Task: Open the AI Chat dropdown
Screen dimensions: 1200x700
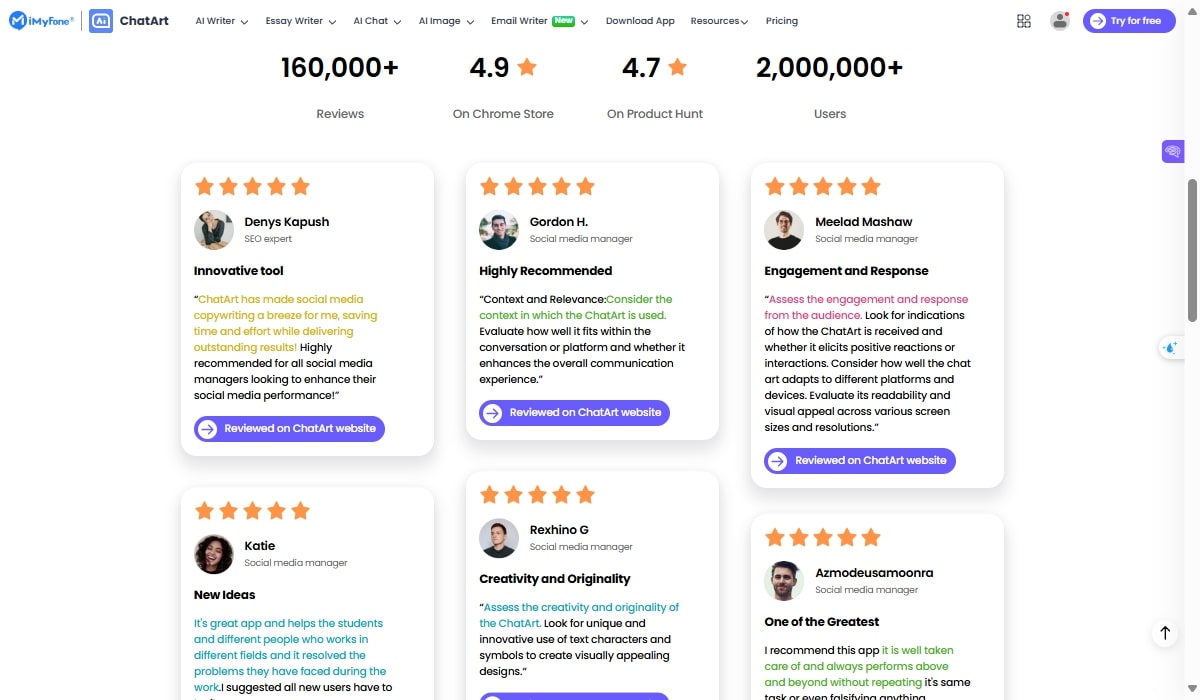Action: pos(377,21)
